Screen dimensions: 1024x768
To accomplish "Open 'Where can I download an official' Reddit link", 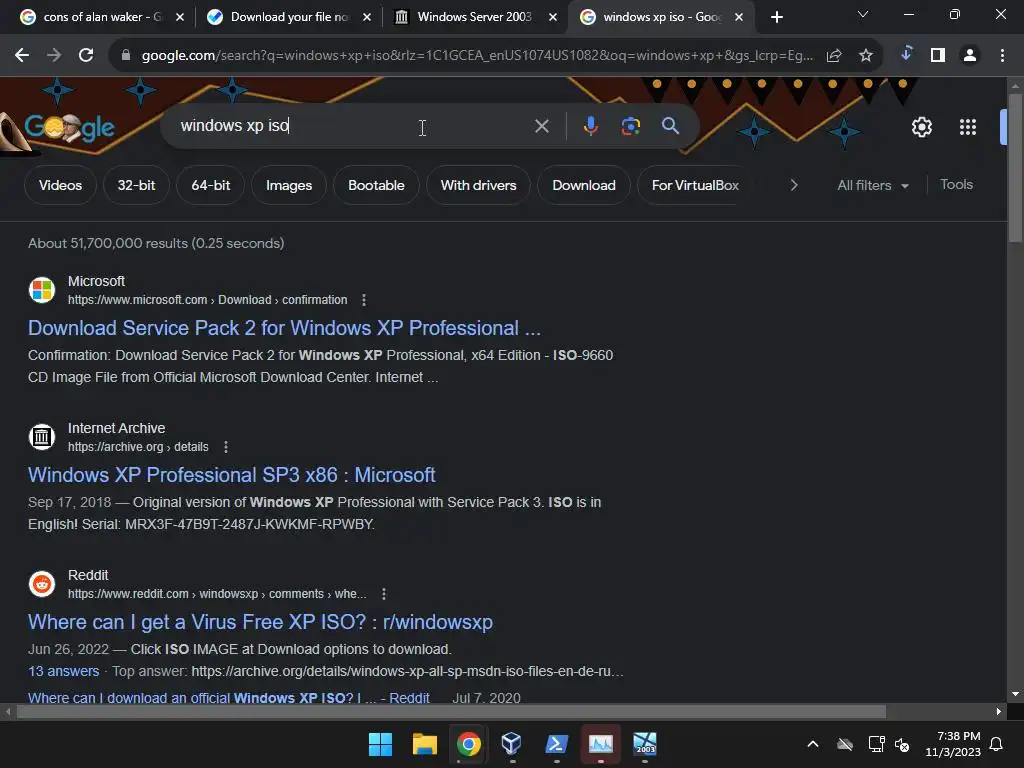I will [229, 697].
